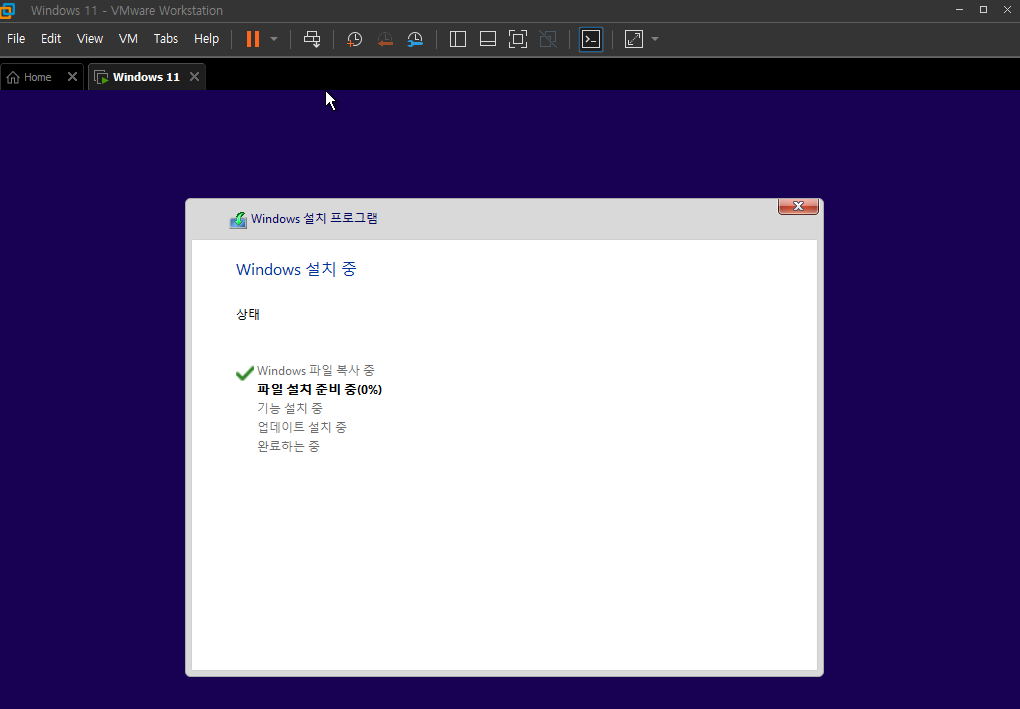
Task: Close the VMware Workstation window
Action: [1008, 10]
